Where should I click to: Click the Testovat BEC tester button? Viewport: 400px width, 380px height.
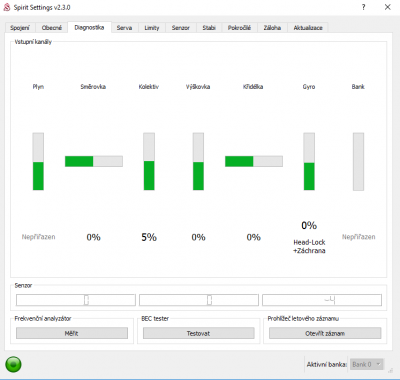tap(198, 333)
